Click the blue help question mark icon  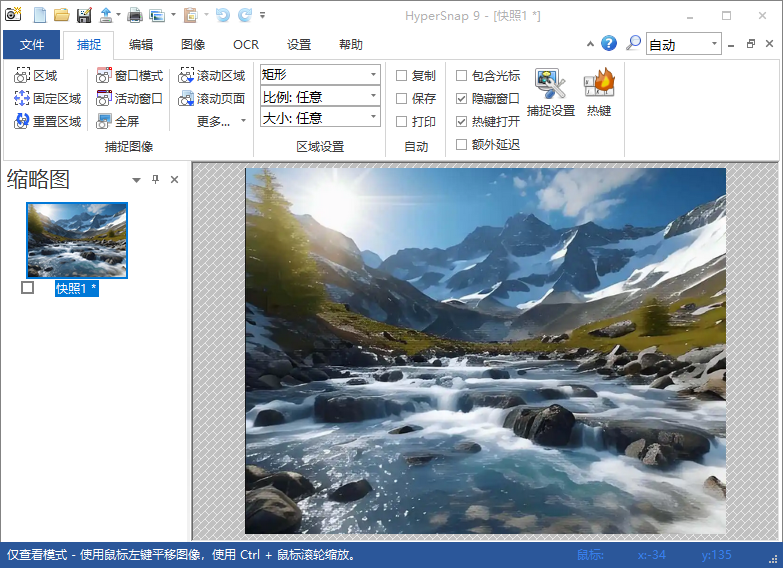[x=608, y=44]
